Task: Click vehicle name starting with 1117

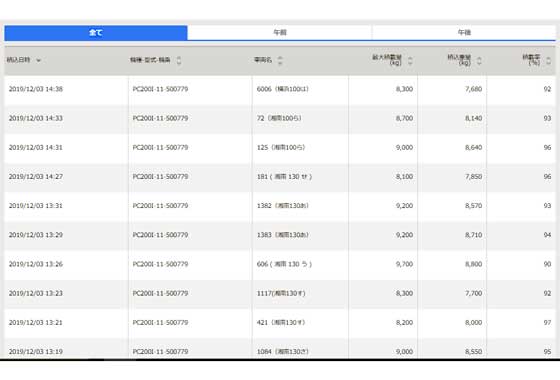Action: click(281, 293)
